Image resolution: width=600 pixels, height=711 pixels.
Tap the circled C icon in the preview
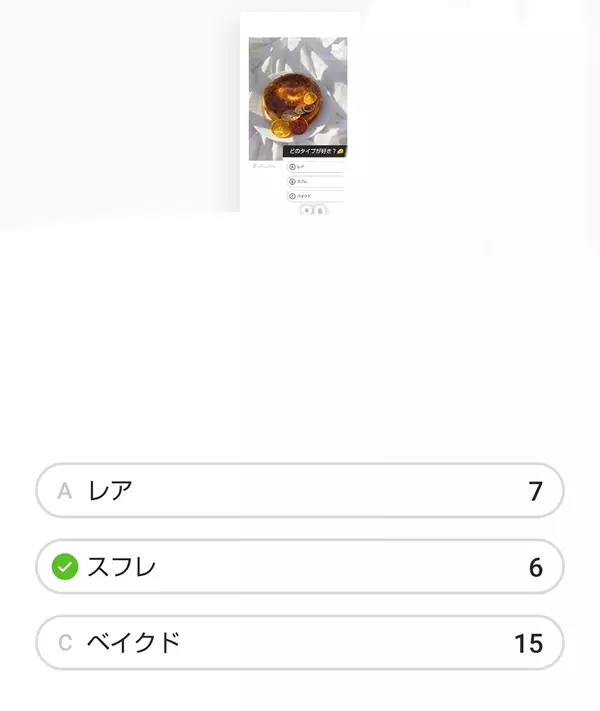(x=292, y=196)
